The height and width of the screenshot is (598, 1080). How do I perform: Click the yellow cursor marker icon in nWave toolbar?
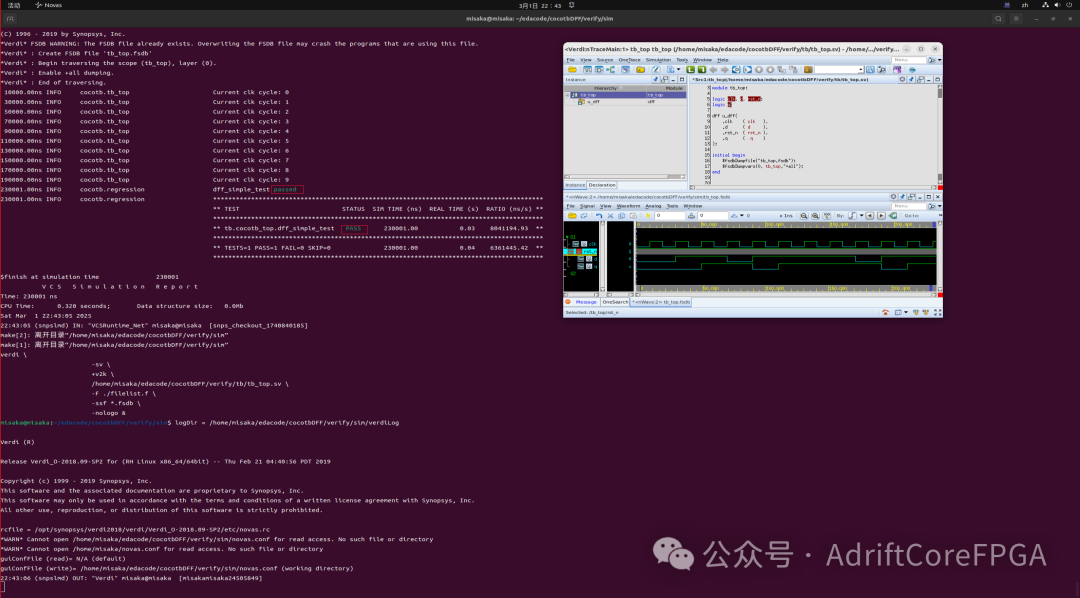(647, 215)
